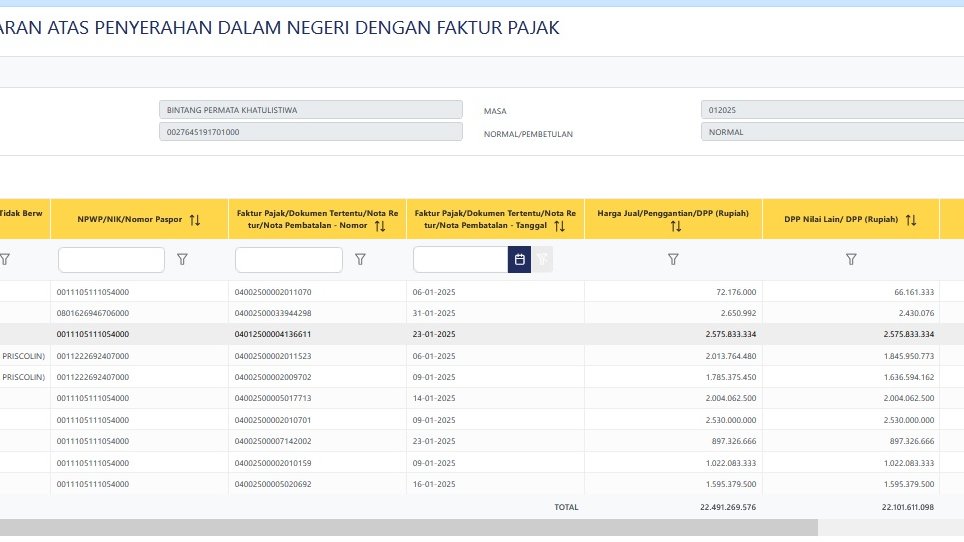This screenshot has height=542, width=964.
Task: Click the MASA field label
Action: click(x=495, y=111)
